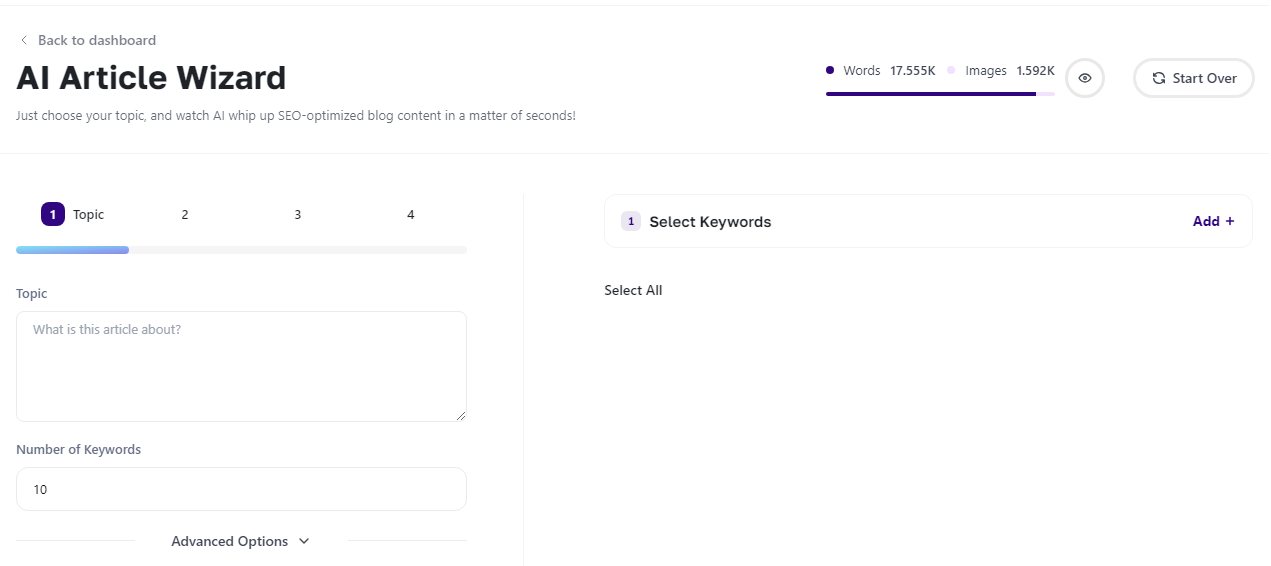The height and width of the screenshot is (566, 1271).
Task: Click the pink Images legend dot
Action: 951,70
